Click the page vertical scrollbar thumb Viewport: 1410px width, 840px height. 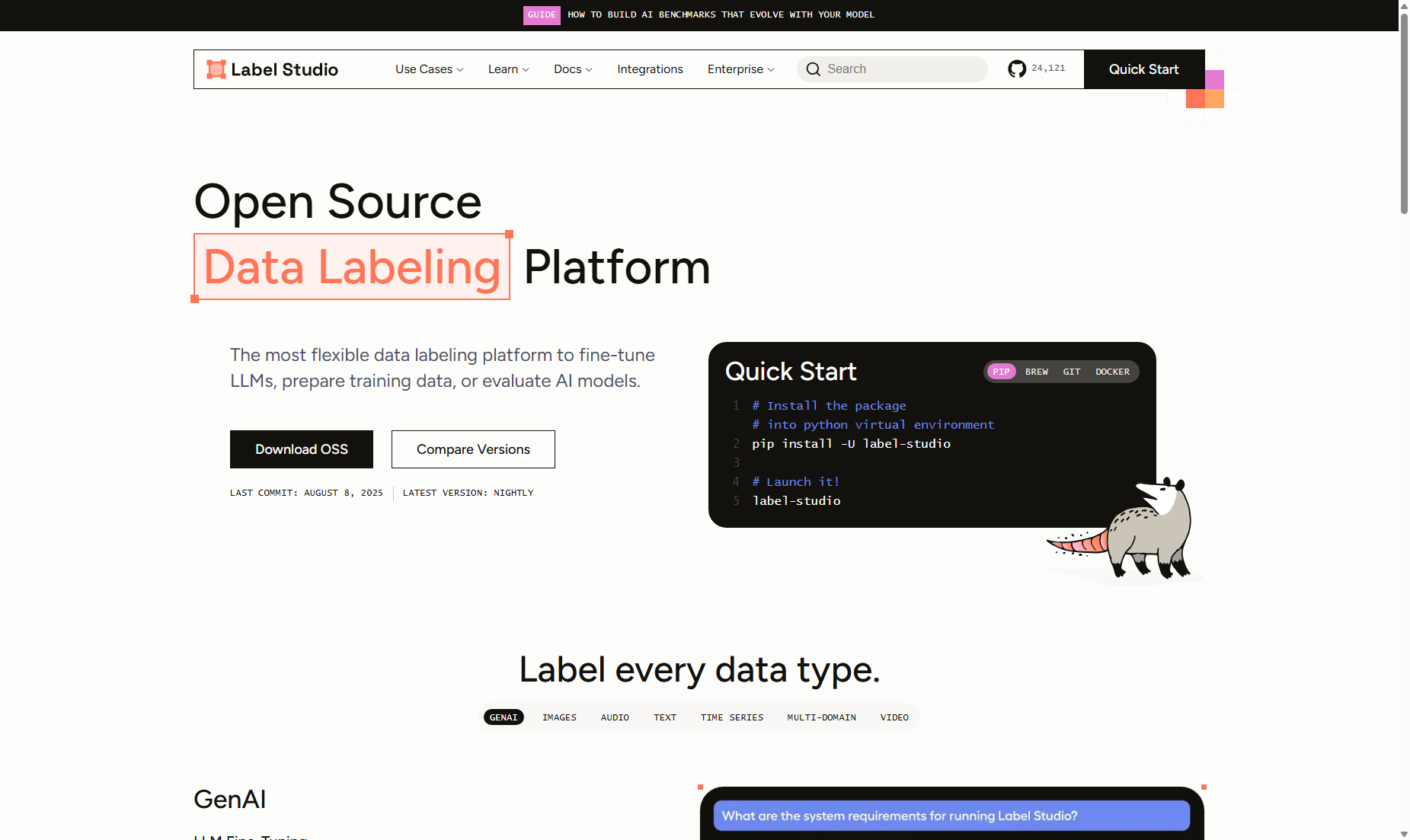coord(1404,113)
